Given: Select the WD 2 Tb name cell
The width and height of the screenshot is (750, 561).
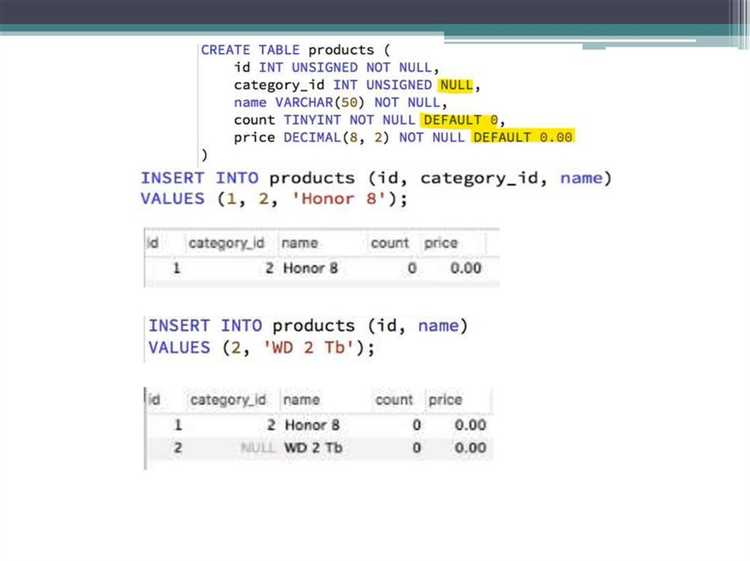Looking at the screenshot, I should [x=313, y=448].
